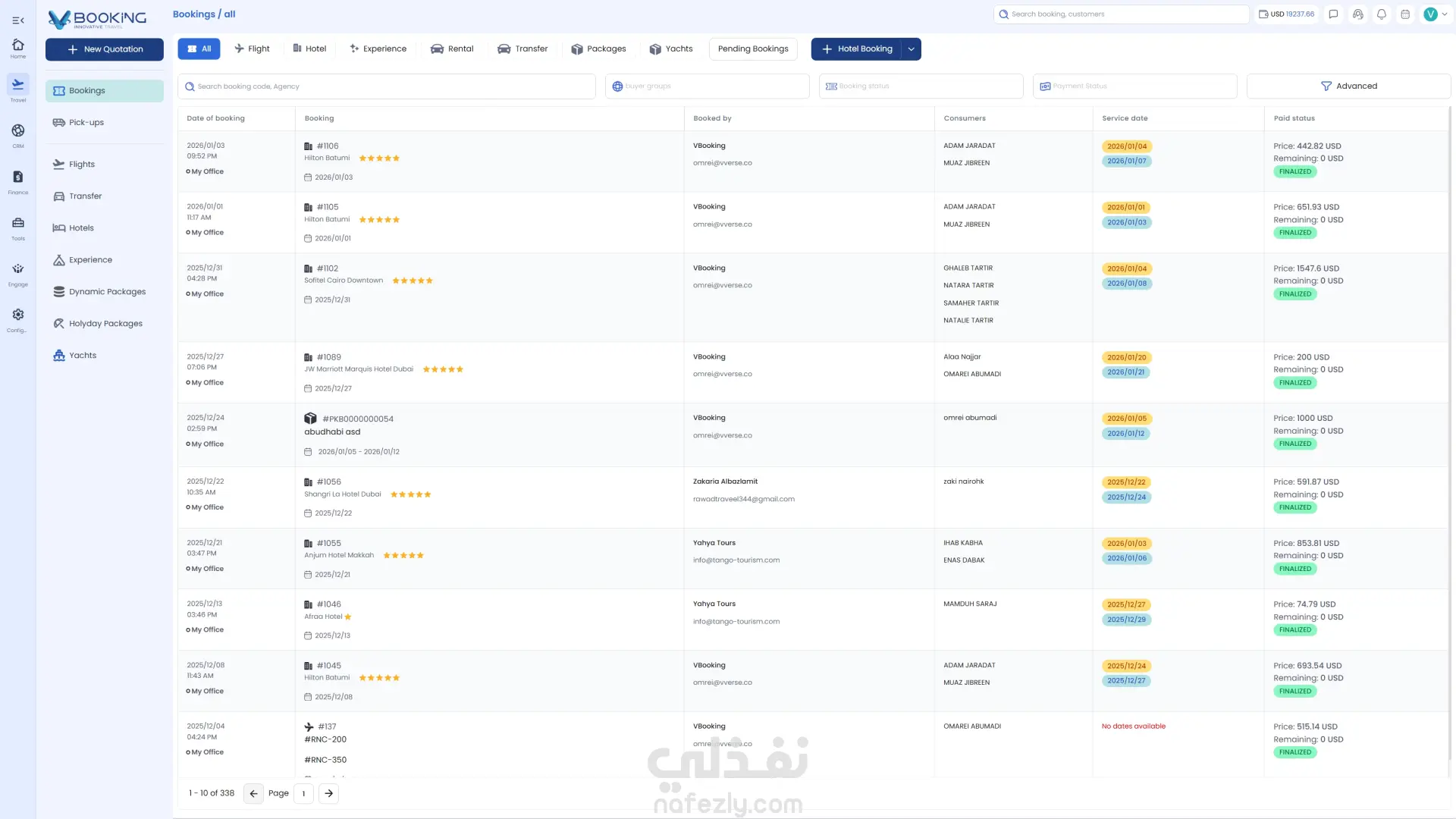Open the chat messages icon
The image size is (1456, 819).
tap(1334, 14)
